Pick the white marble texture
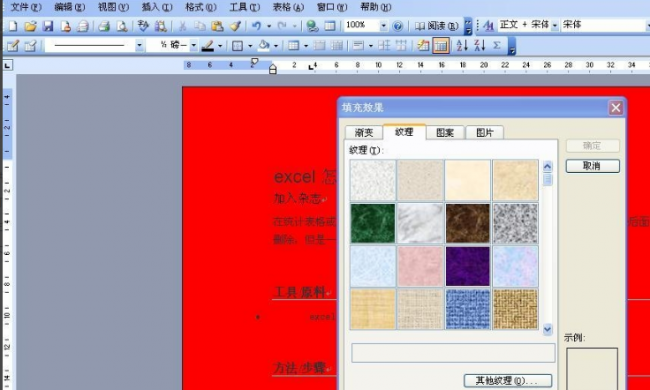Screen dimensions: 650x390 click(420, 223)
